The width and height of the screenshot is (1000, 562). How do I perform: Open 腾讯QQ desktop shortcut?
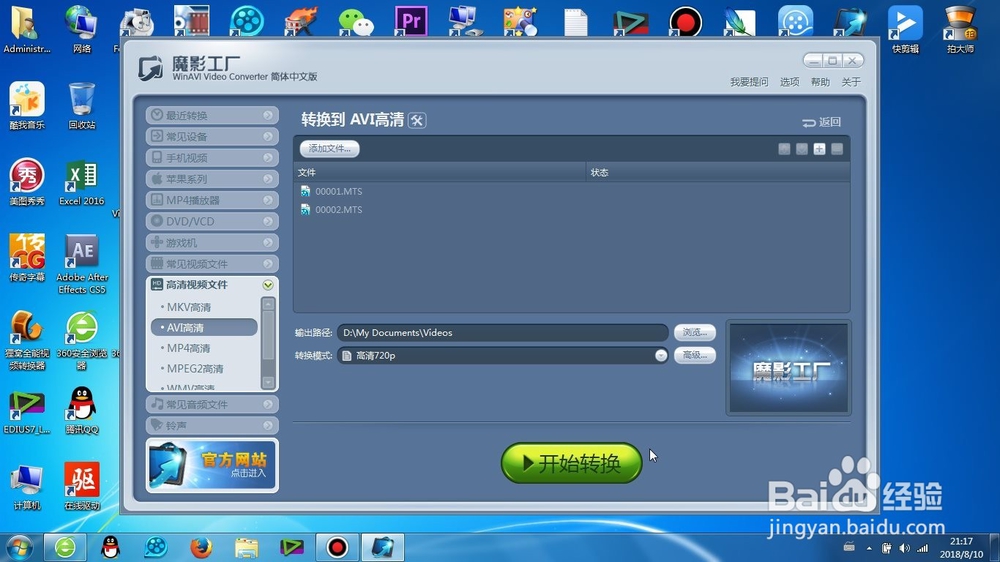(x=82, y=410)
